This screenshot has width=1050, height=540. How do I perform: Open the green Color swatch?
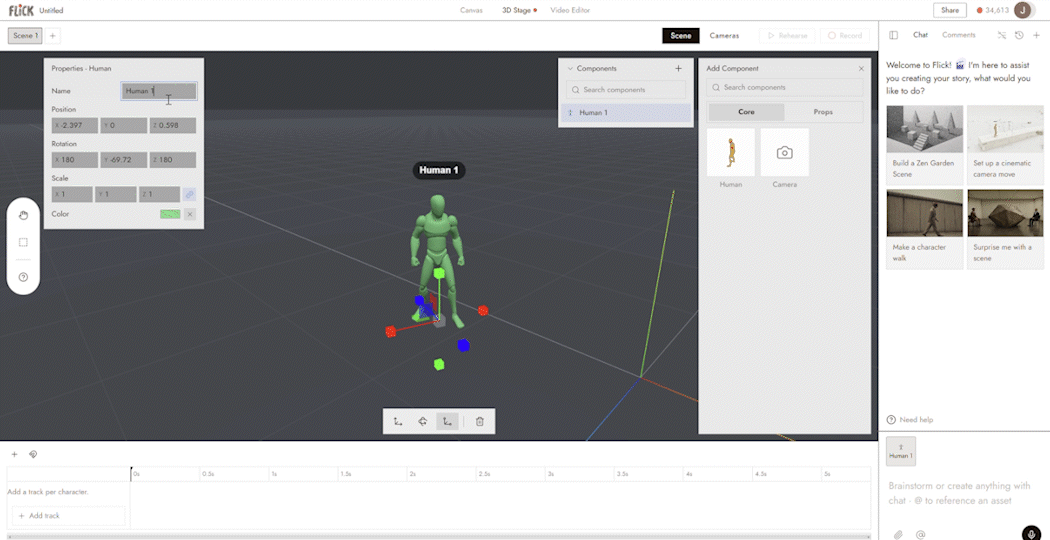pos(170,214)
